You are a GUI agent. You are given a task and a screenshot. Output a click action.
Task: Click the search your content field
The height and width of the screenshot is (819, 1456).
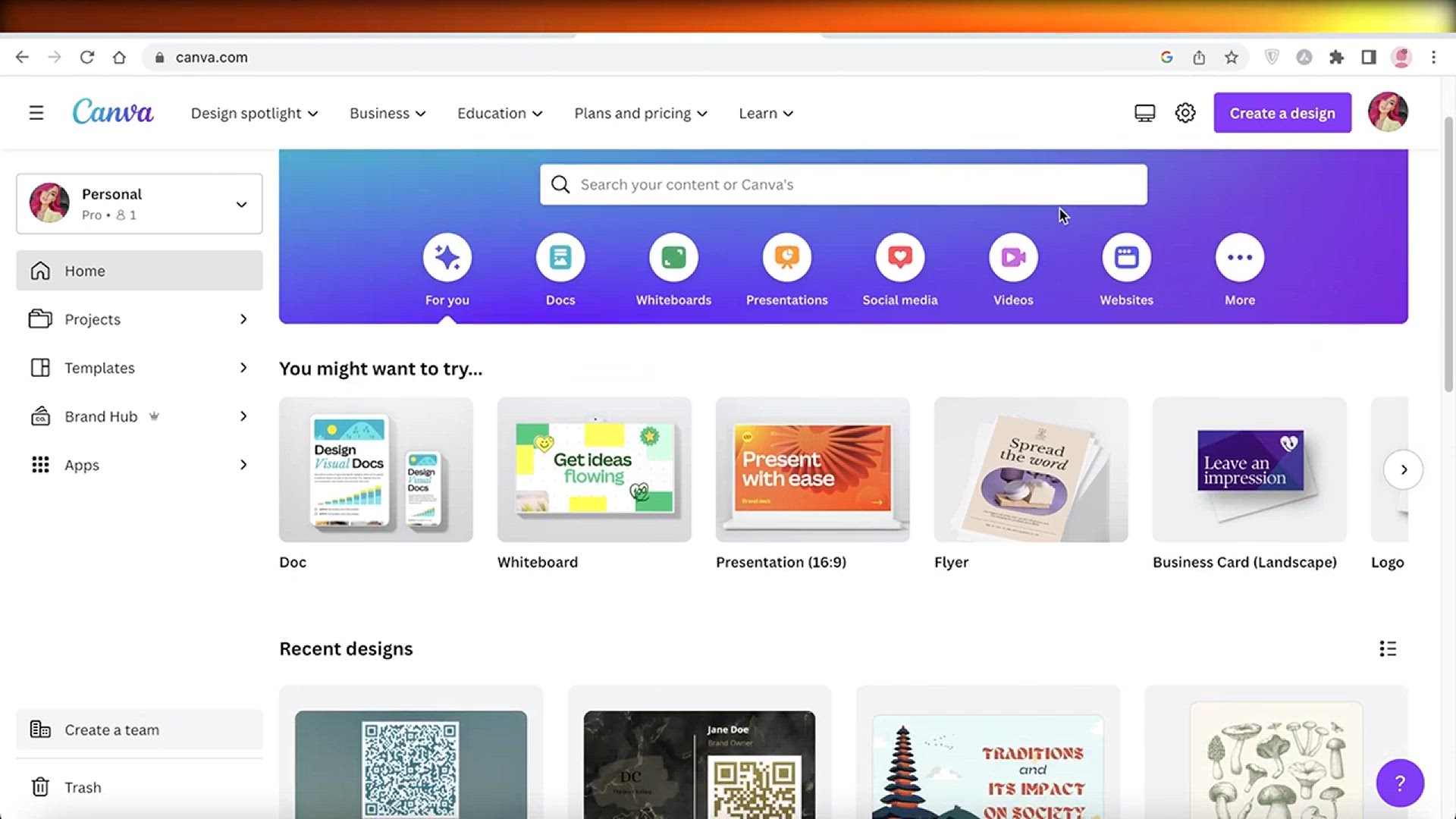tap(843, 184)
